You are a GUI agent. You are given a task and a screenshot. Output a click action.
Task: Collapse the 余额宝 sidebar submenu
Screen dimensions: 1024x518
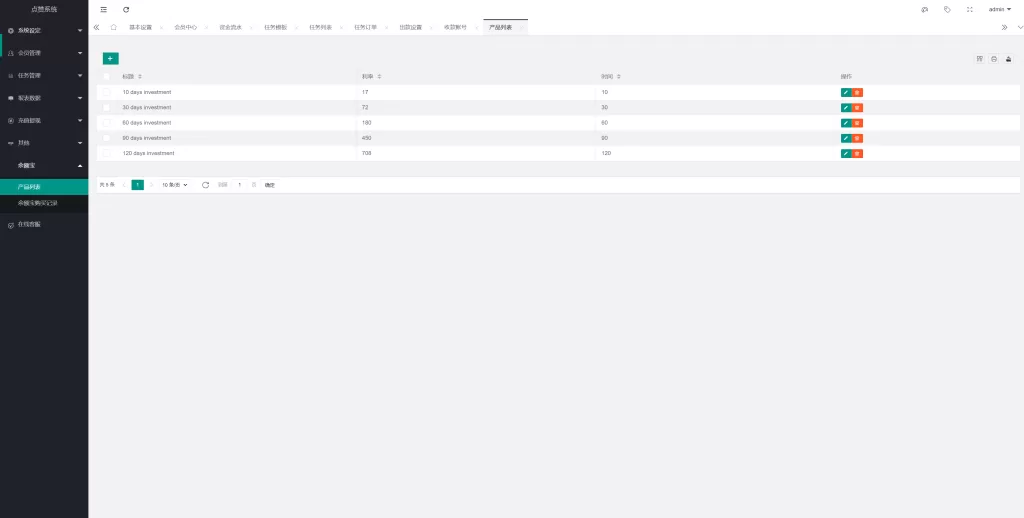click(80, 164)
